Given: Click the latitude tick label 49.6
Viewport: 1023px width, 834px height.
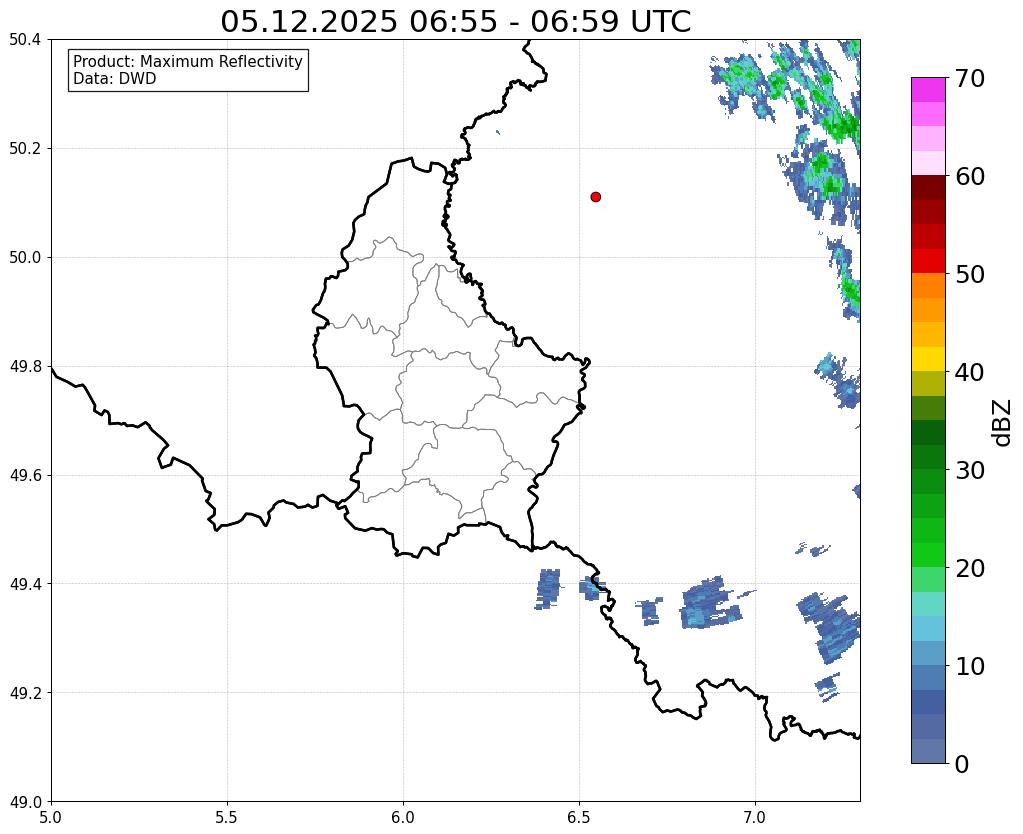Looking at the screenshot, I should [25, 475].
